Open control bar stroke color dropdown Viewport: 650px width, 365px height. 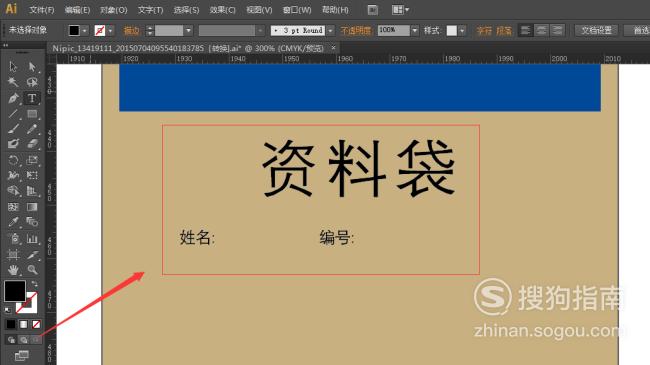pyautogui.click(x=111, y=31)
